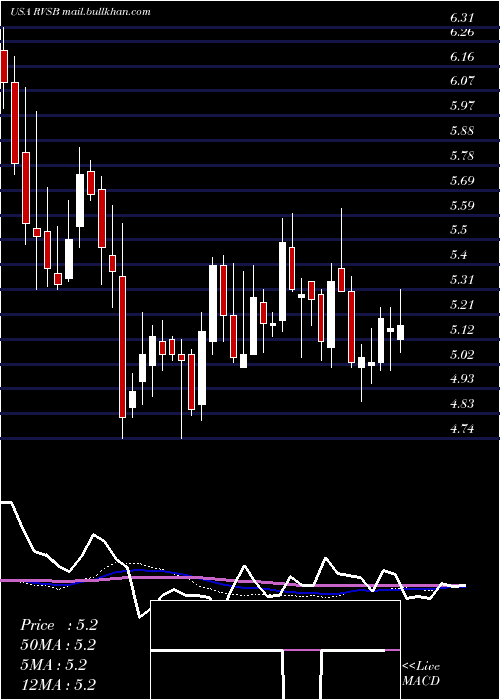Click the 6.26 price axis label
The height and width of the screenshot is (700, 500).
[x=462, y=32]
